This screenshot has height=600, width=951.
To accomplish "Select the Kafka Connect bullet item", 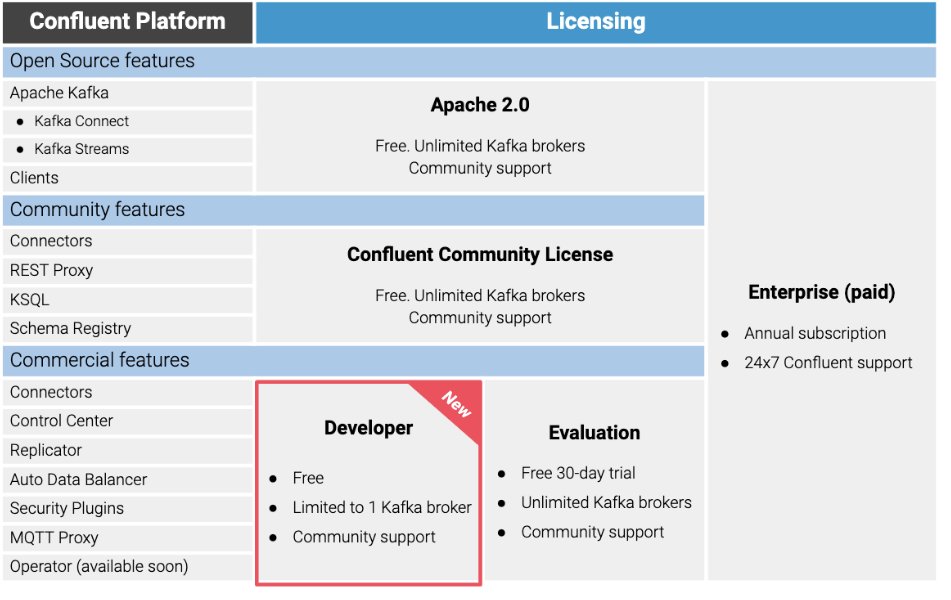I will [81, 121].
